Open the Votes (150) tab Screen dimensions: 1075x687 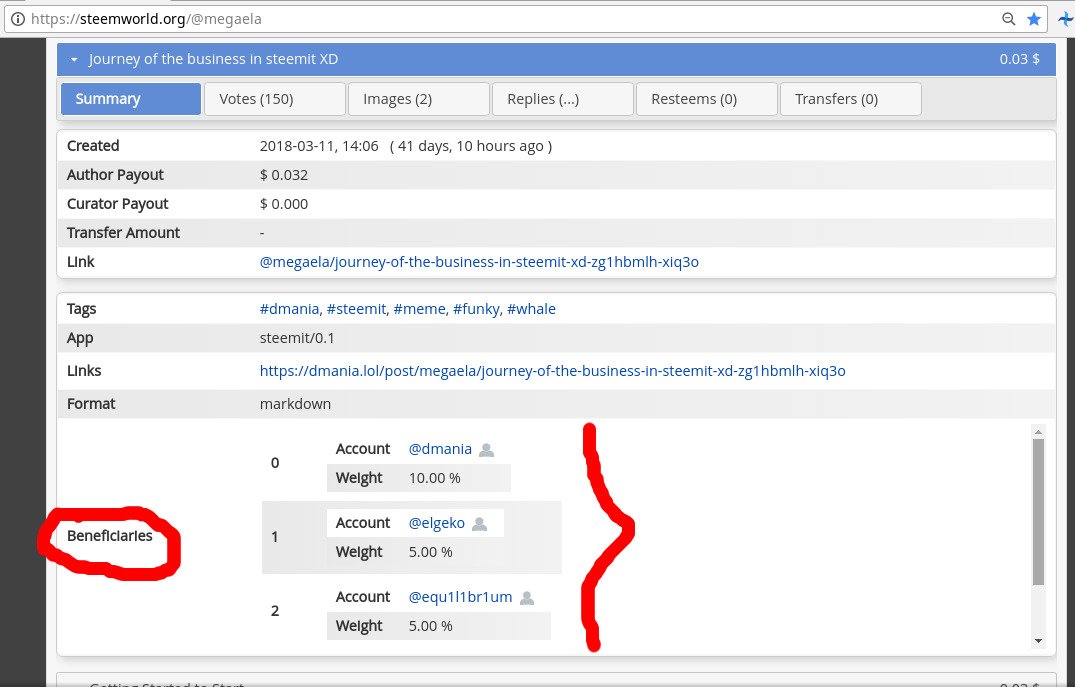click(275, 99)
